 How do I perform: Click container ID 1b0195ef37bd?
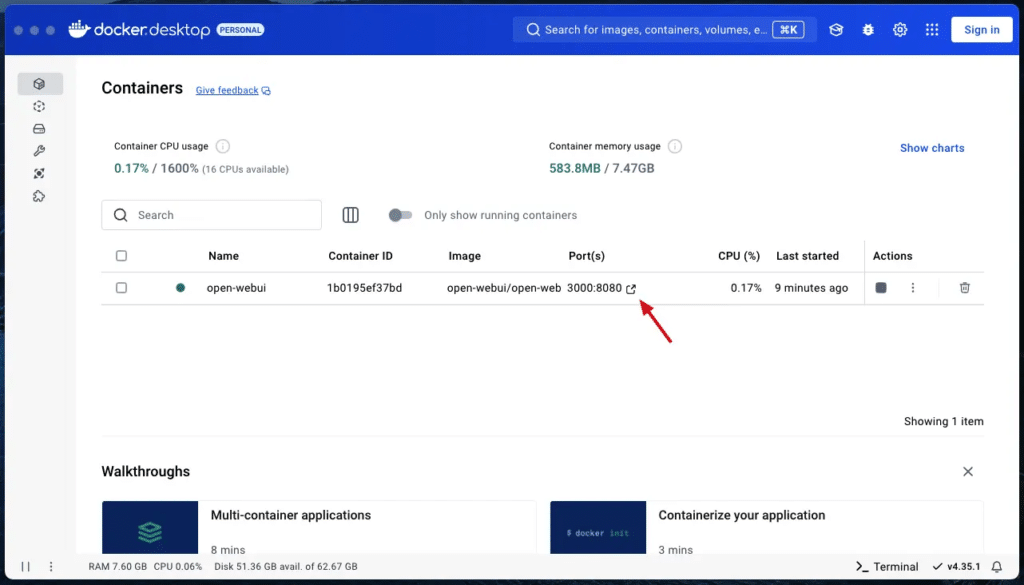pyautogui.click(x=364, y=288)
